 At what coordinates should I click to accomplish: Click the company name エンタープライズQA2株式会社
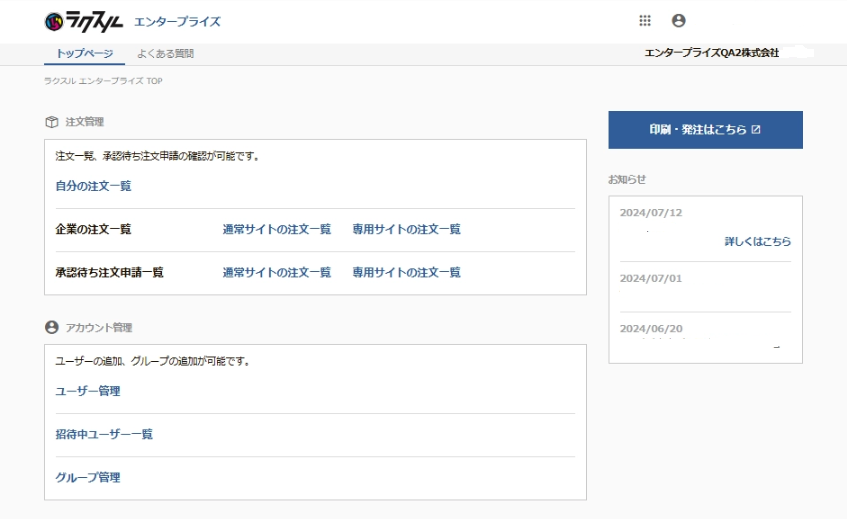711,53
